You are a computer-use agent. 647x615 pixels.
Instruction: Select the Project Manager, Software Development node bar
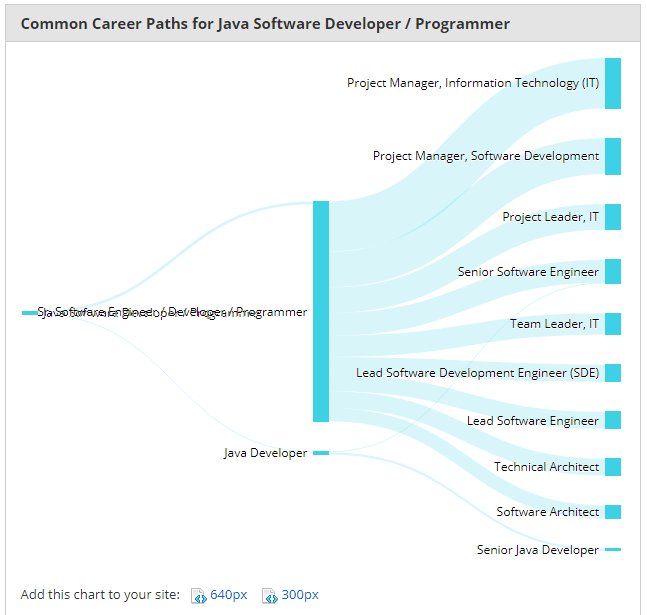point(613,156)
